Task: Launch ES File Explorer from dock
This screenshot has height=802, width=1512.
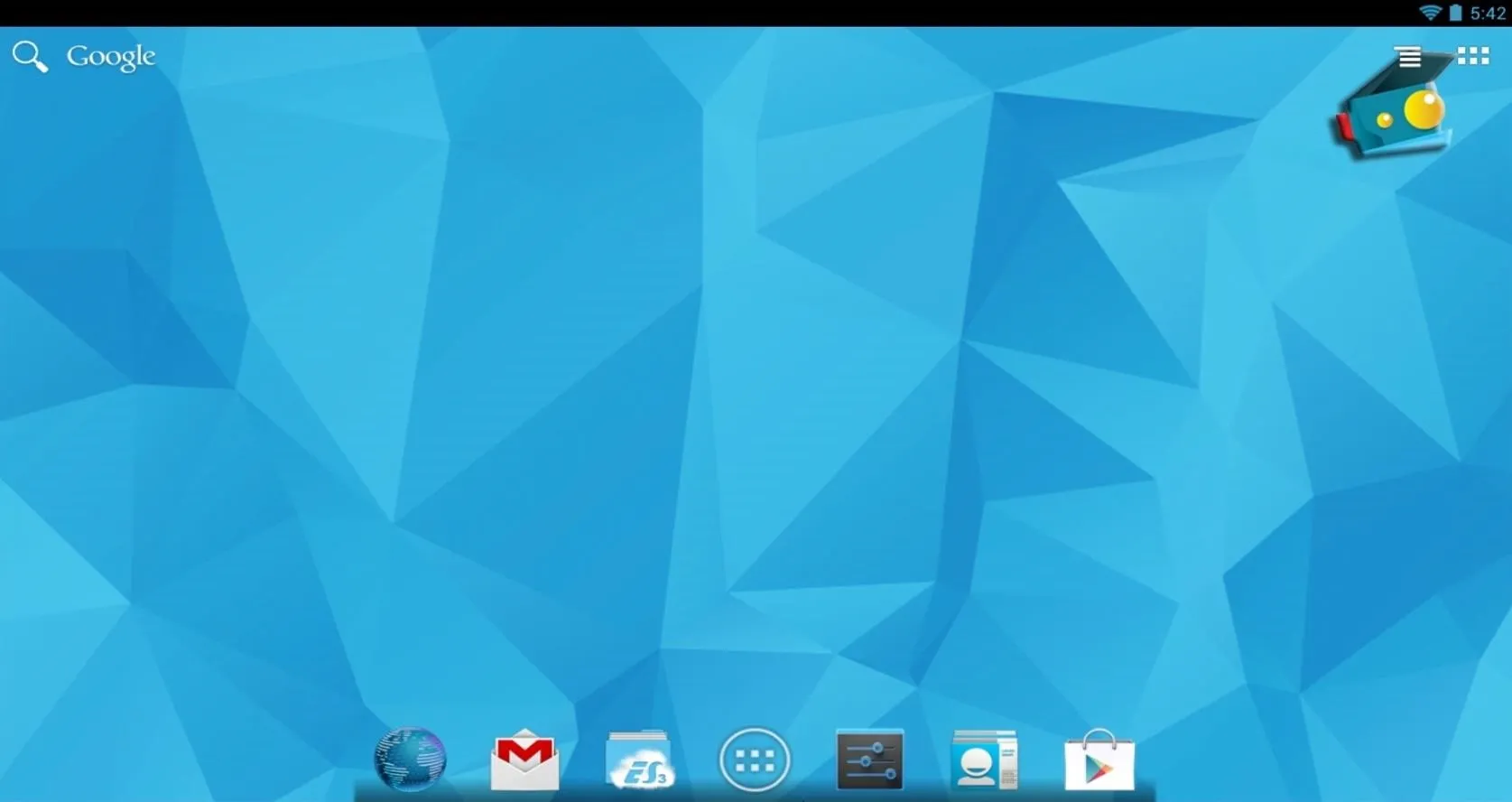Action: tap(639, 760)
